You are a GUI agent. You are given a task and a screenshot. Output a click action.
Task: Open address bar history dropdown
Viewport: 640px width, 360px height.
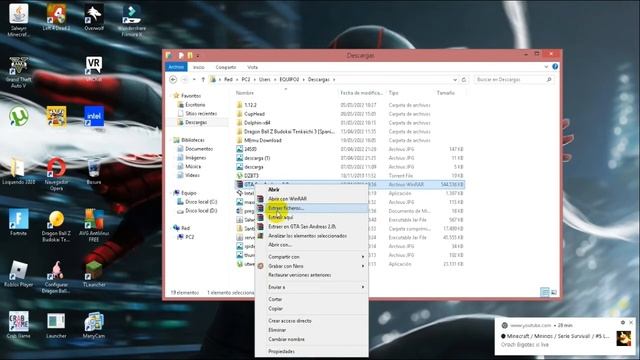tap(455, 80)
